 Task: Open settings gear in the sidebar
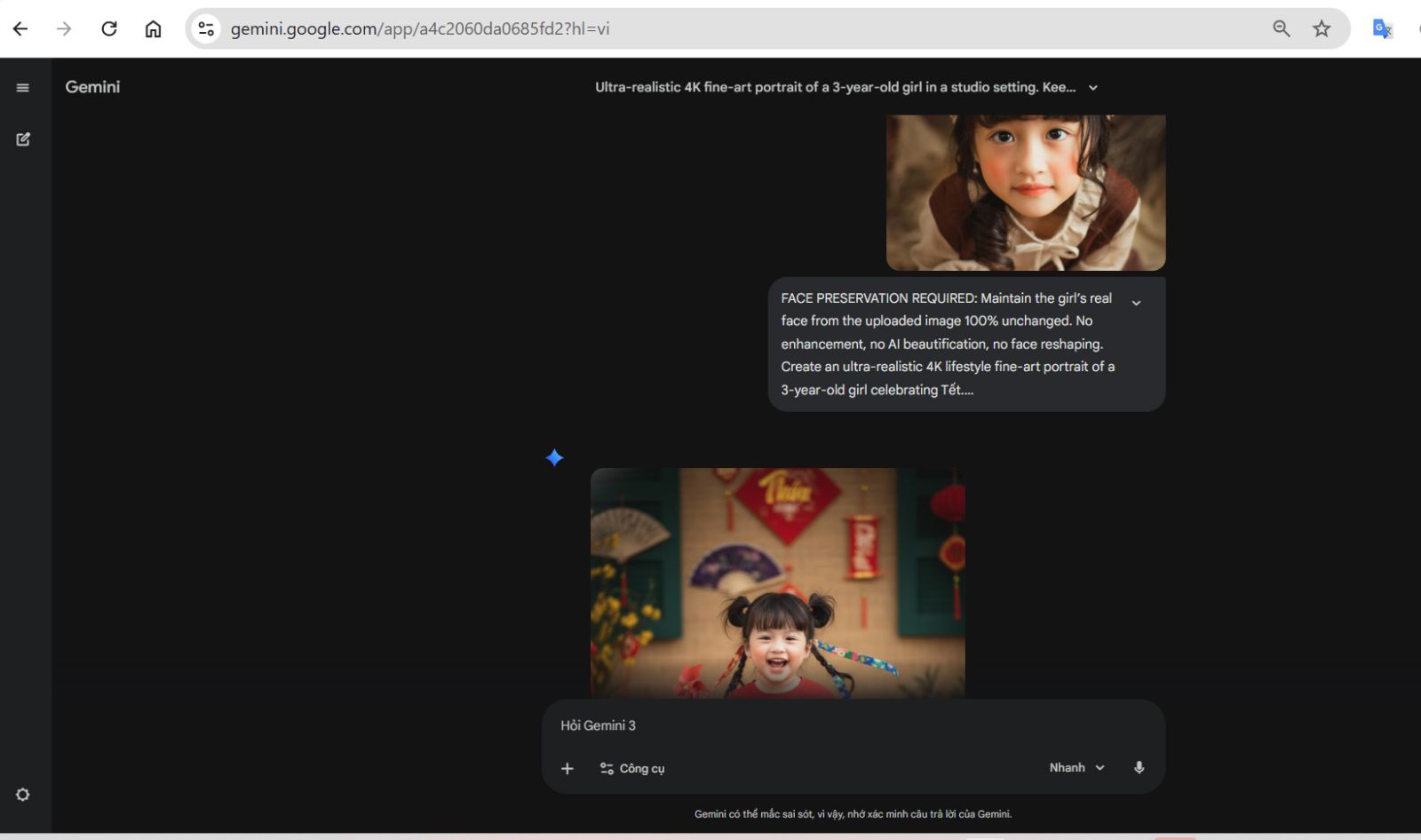(x=23, y=795)
